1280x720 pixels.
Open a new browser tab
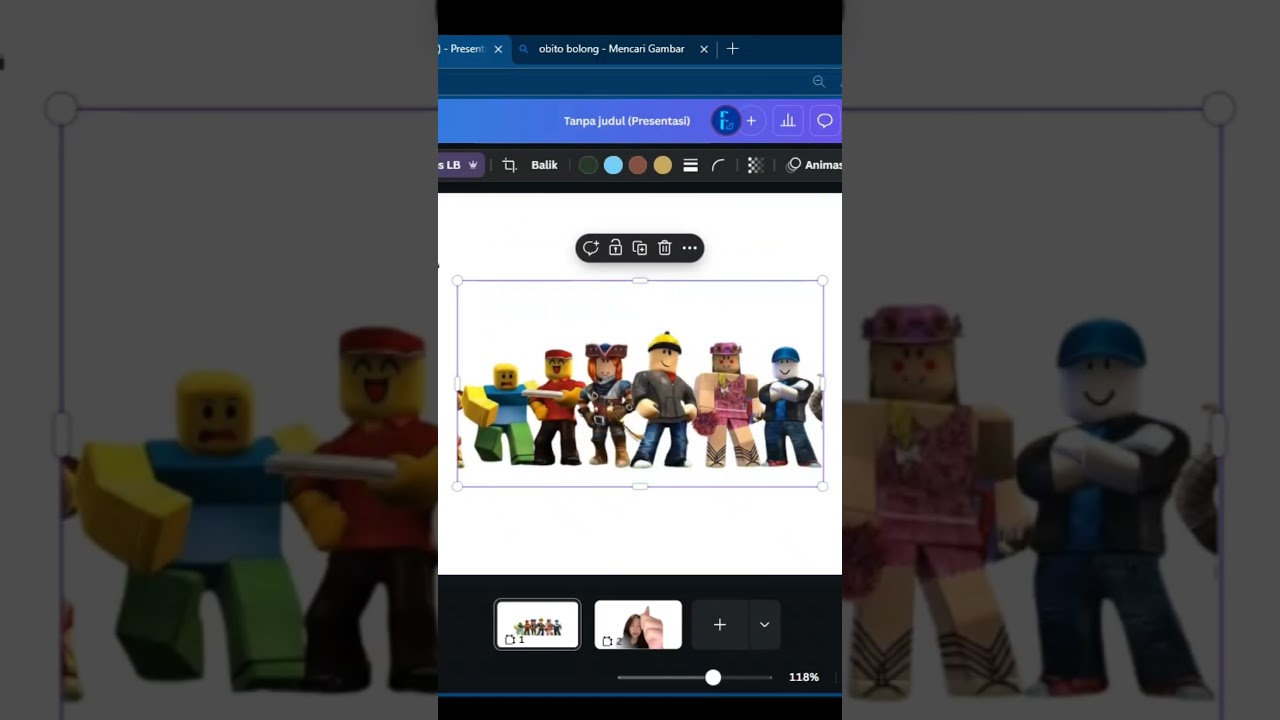coord(732,49)
